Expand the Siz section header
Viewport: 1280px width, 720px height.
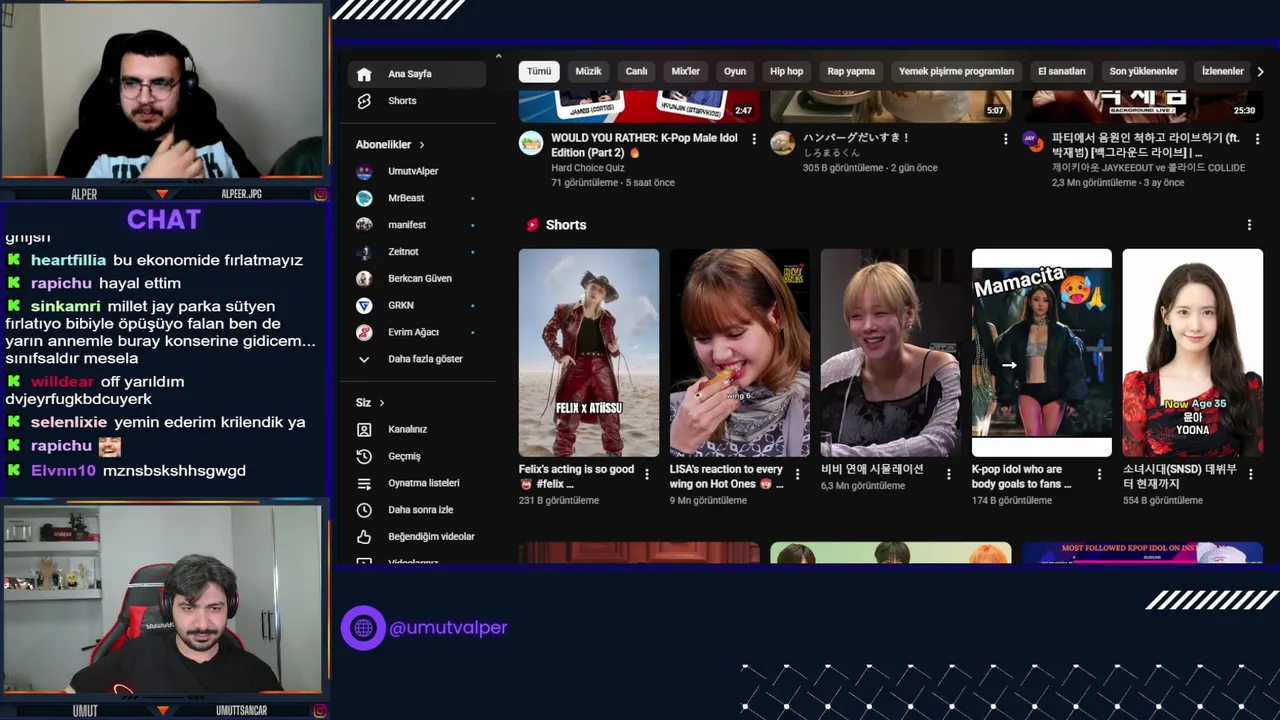click(370, 403)
